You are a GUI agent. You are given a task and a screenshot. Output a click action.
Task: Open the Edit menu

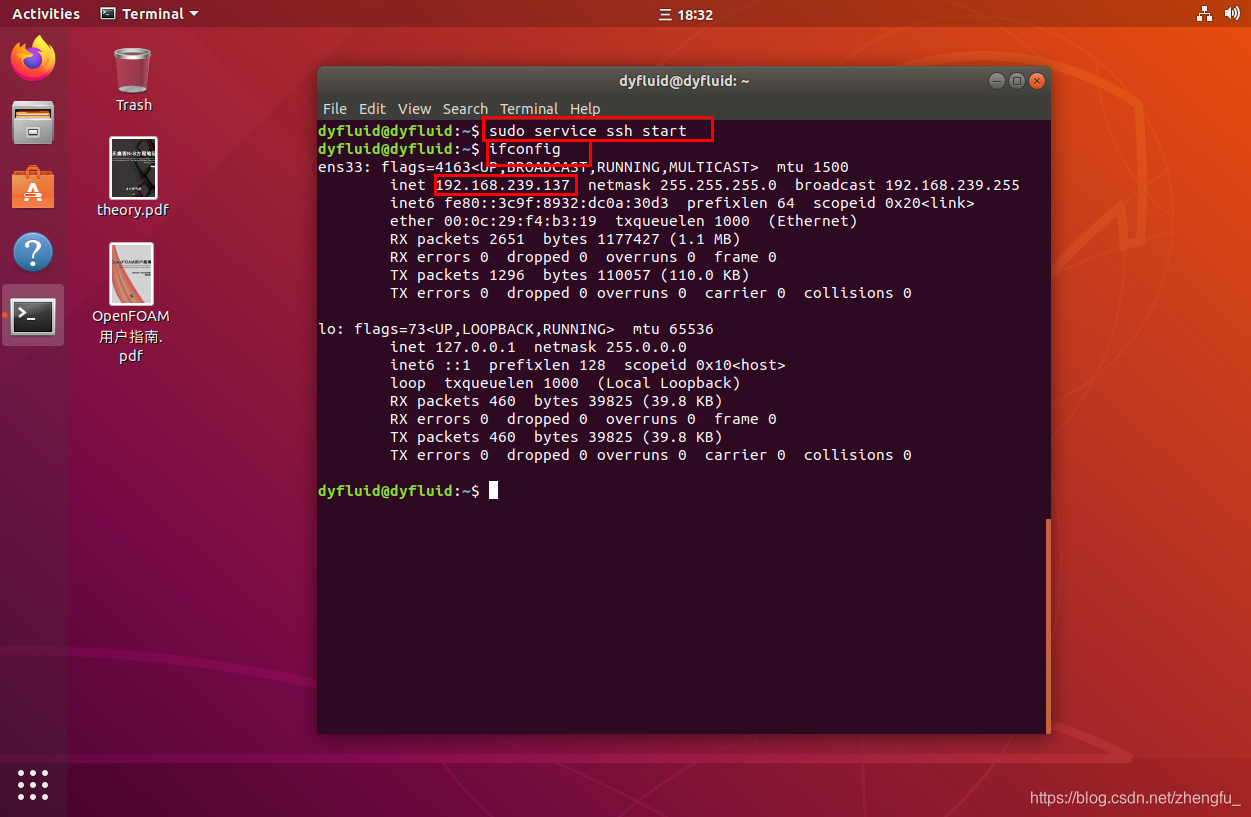pos(371,109)
